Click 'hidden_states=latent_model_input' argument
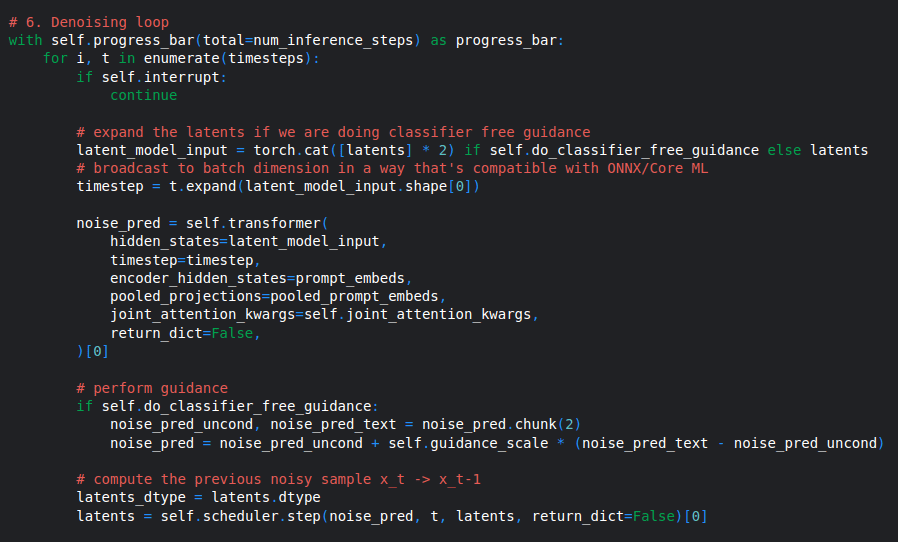This screenshot has height=542, width=898. [x=245, y=242]
